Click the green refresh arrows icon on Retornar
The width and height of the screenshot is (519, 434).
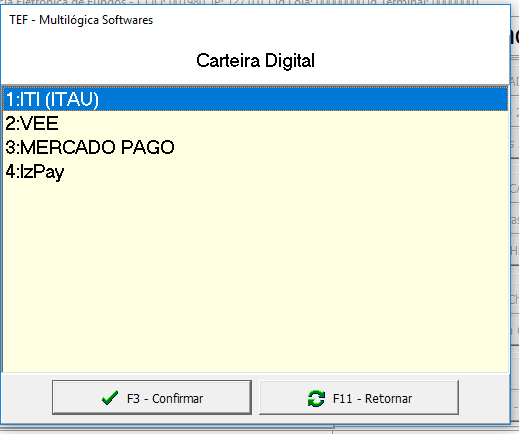tap(316, 398)
